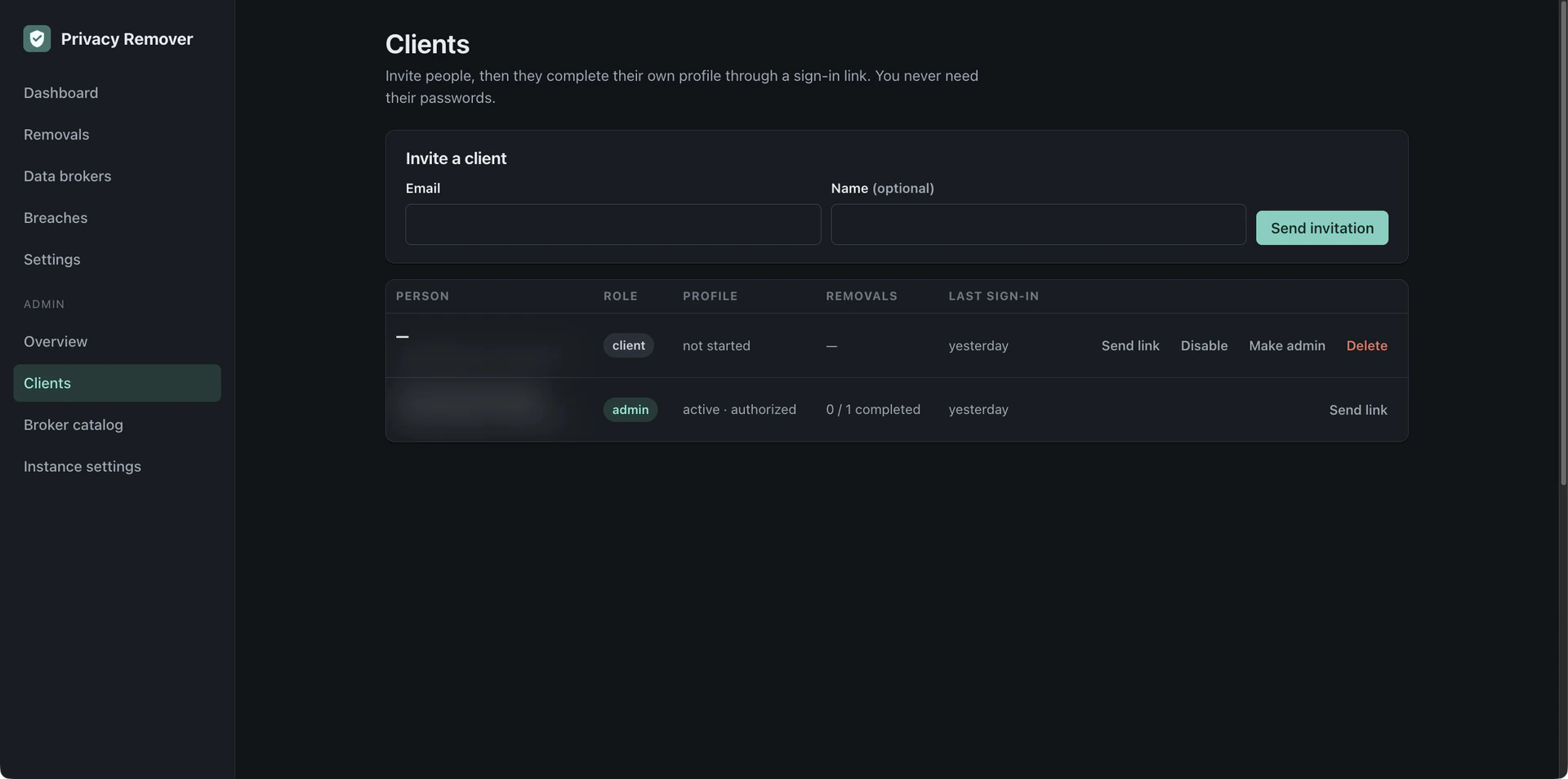Click the Clients page title
Viewport: 1568px width, 779px height.
tap(427, 44)
